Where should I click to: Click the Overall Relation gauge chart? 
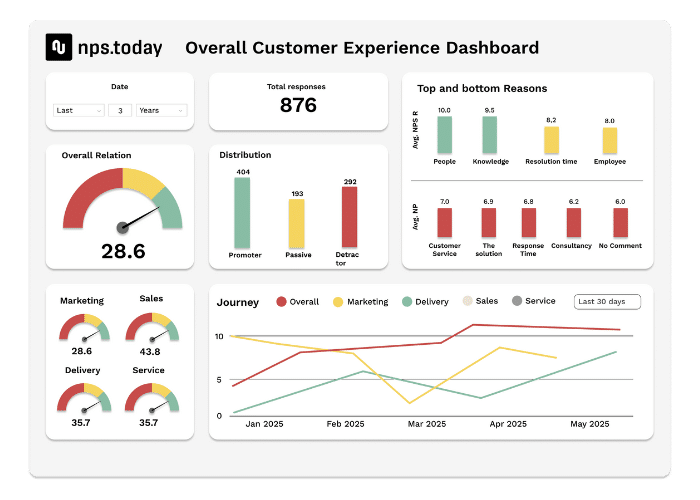point(122,202)
